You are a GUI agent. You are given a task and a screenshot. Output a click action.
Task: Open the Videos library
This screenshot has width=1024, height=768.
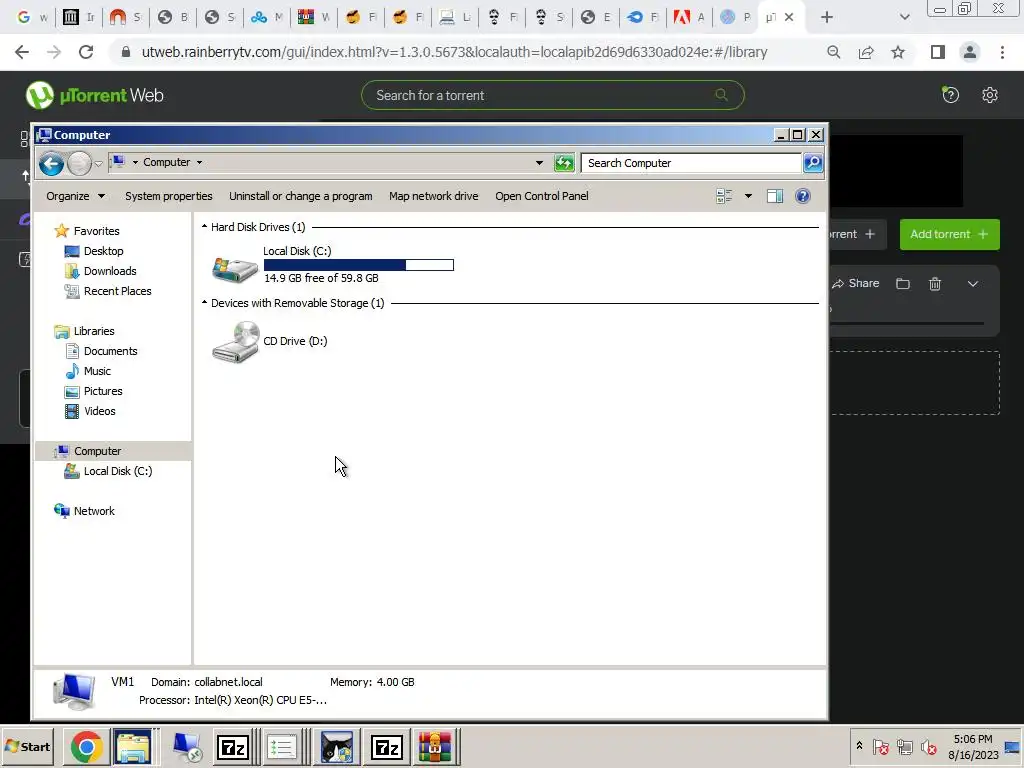(99, 411)
